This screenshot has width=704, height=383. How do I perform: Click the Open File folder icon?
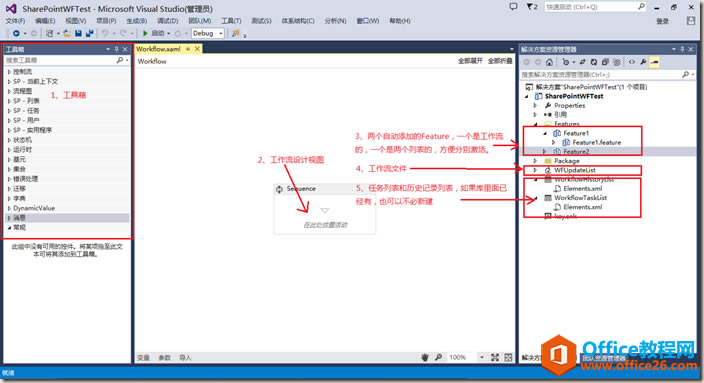click(67, 33)
